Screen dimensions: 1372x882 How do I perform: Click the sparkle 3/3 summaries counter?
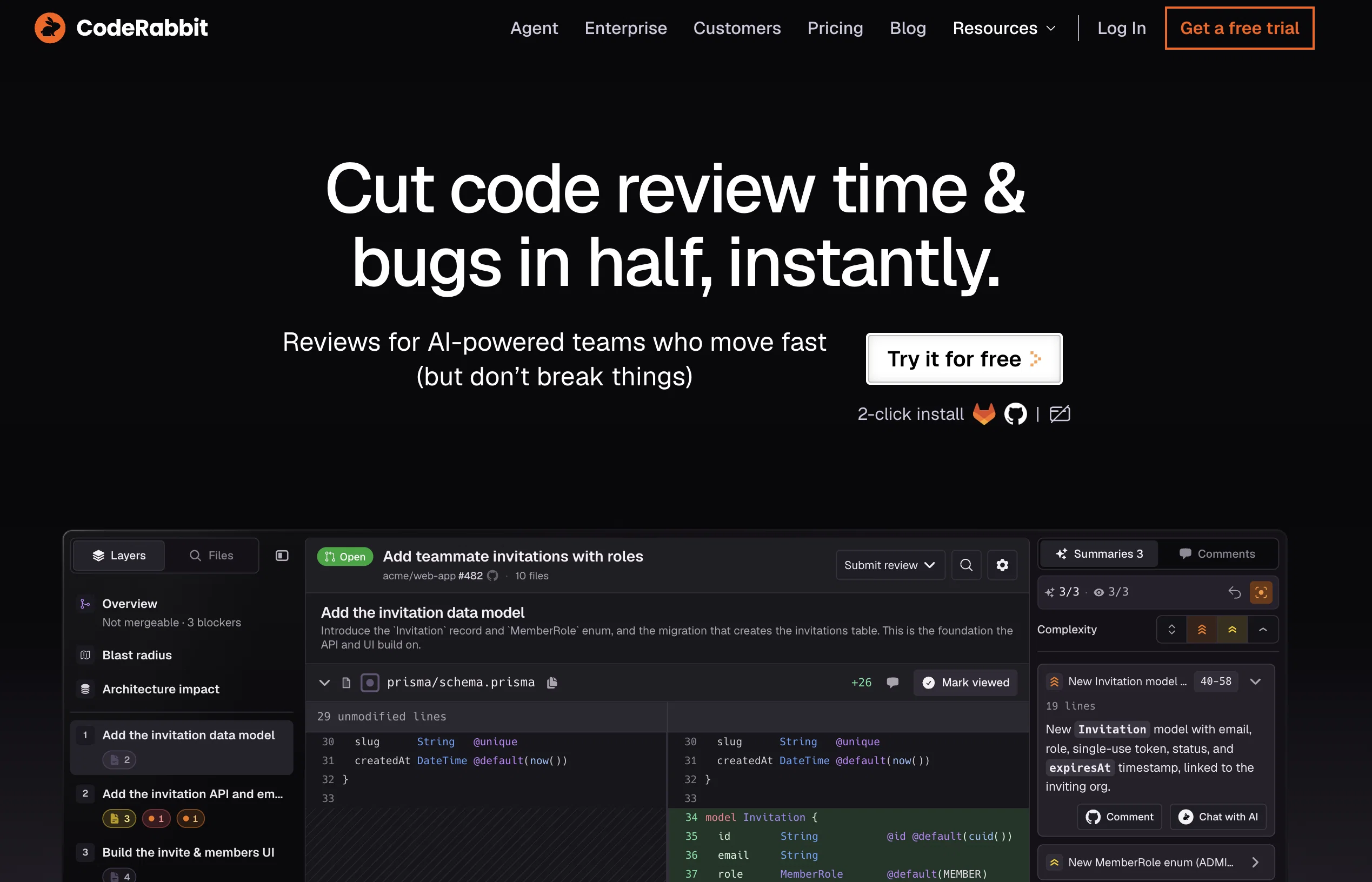(1062, 592)
